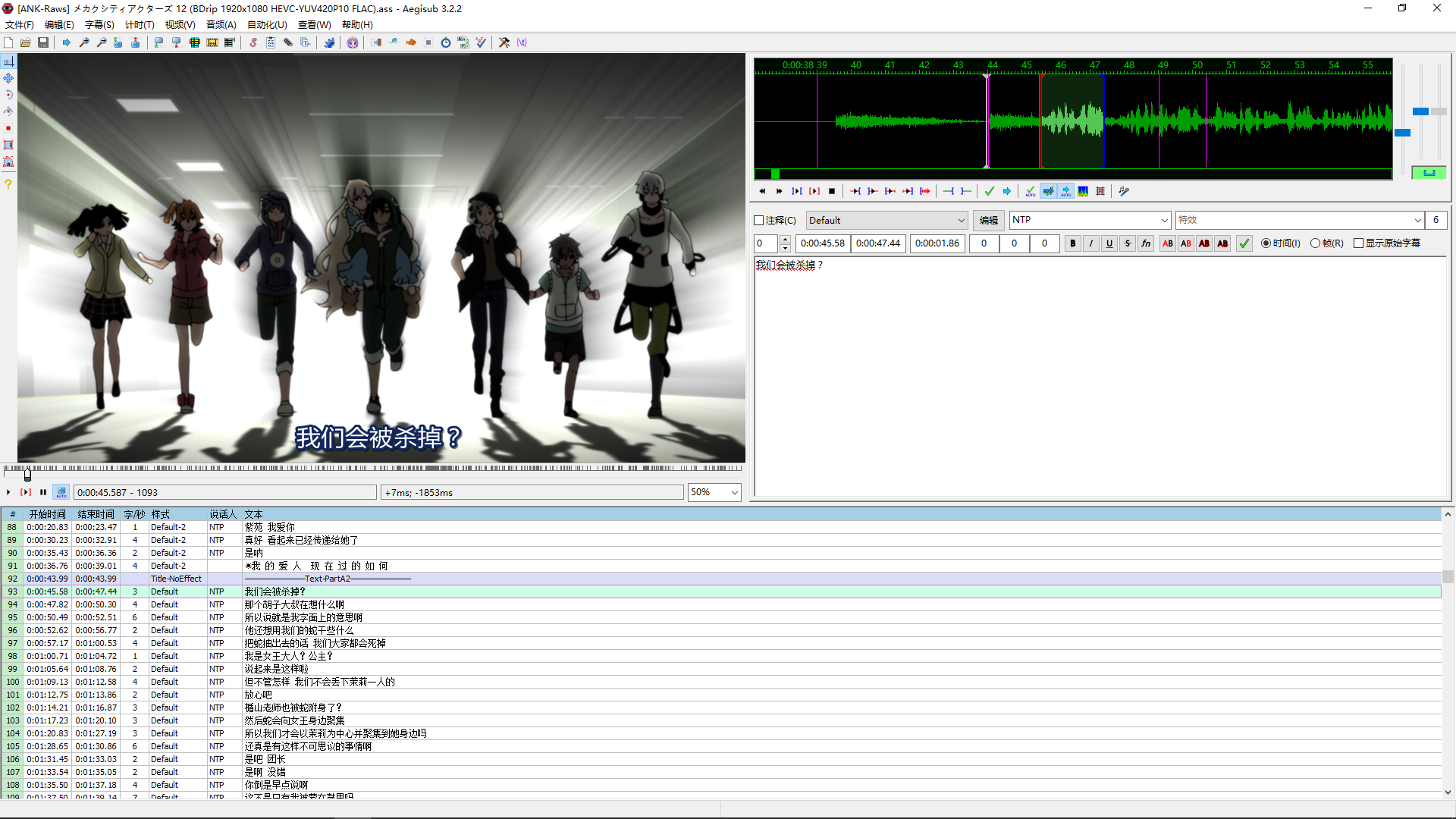Image resolution: width=1456 pixels, height=819 pixels.
Task: Open the 计时(T) menu
Action: [140, 25]
